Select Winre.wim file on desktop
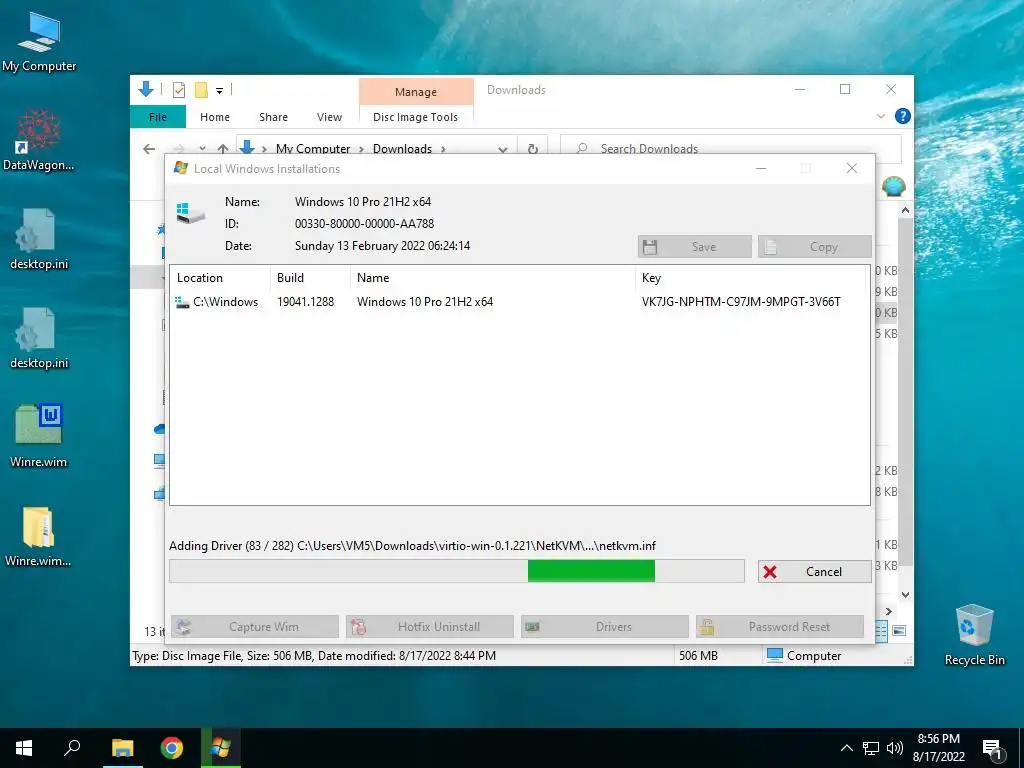This screenshot has height=768, width=1024. coord(39,436)
